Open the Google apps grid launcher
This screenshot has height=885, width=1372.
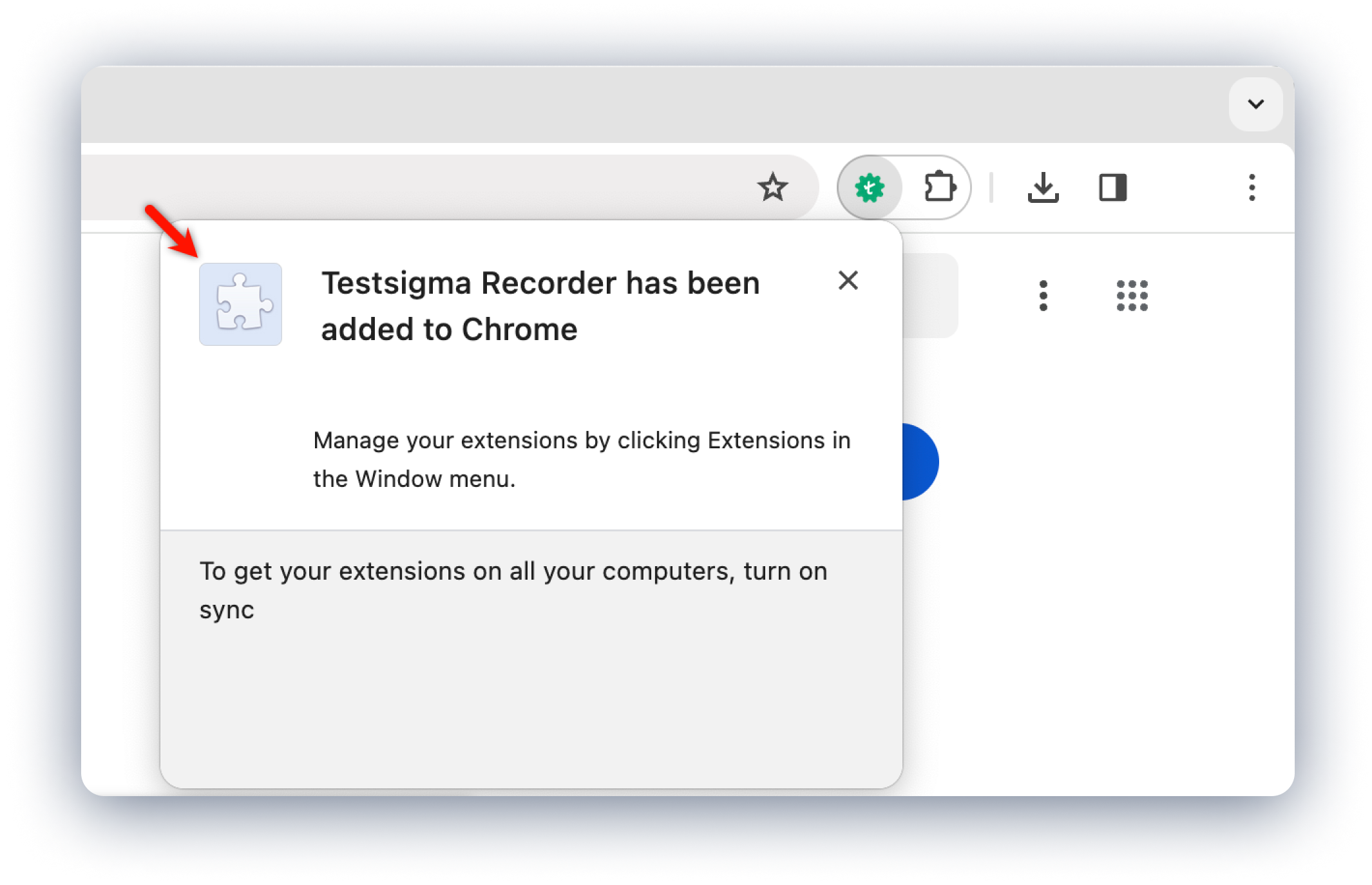coord(1132,296)
